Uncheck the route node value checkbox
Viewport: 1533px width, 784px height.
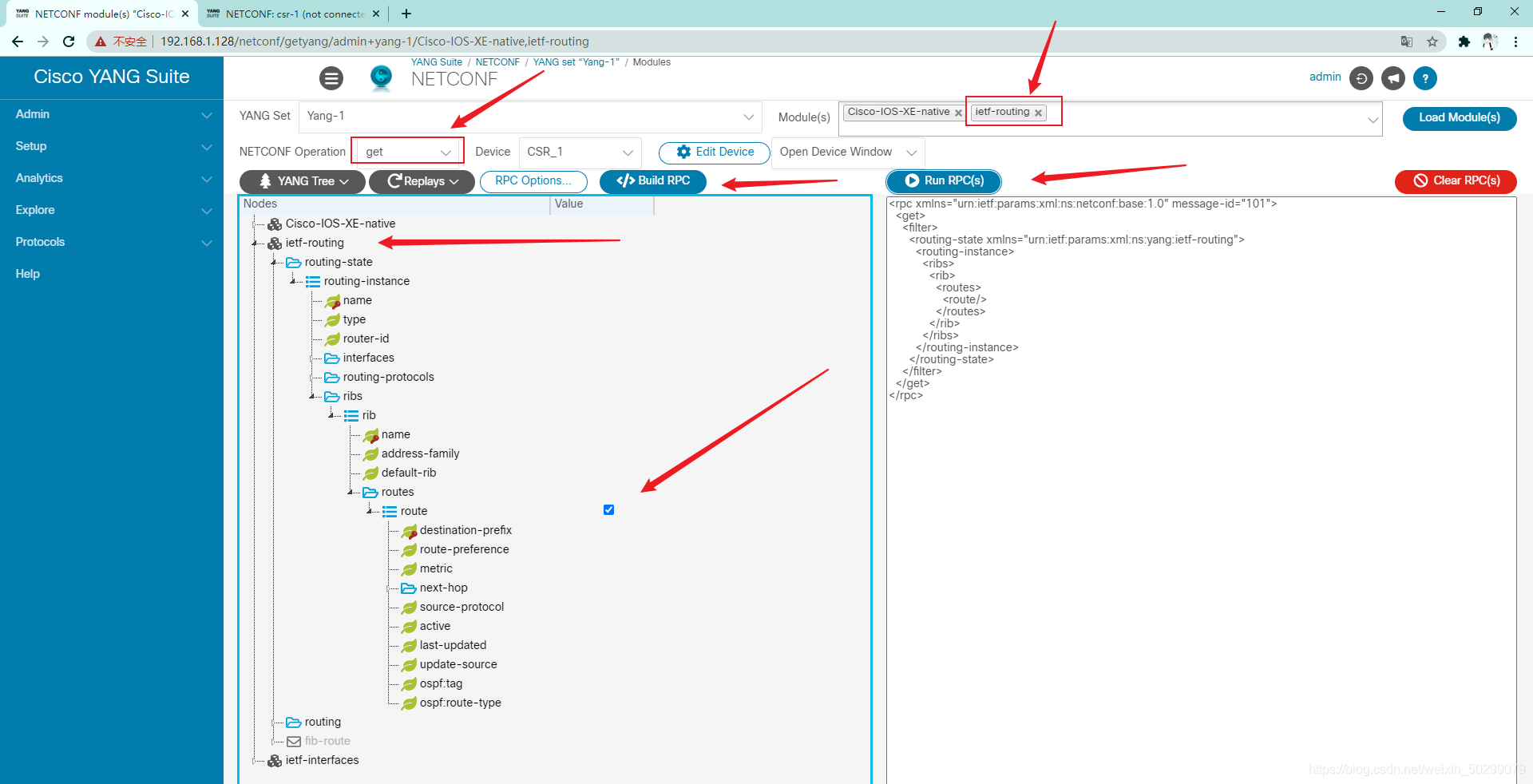pyautogui.click(x=609, y=510)
